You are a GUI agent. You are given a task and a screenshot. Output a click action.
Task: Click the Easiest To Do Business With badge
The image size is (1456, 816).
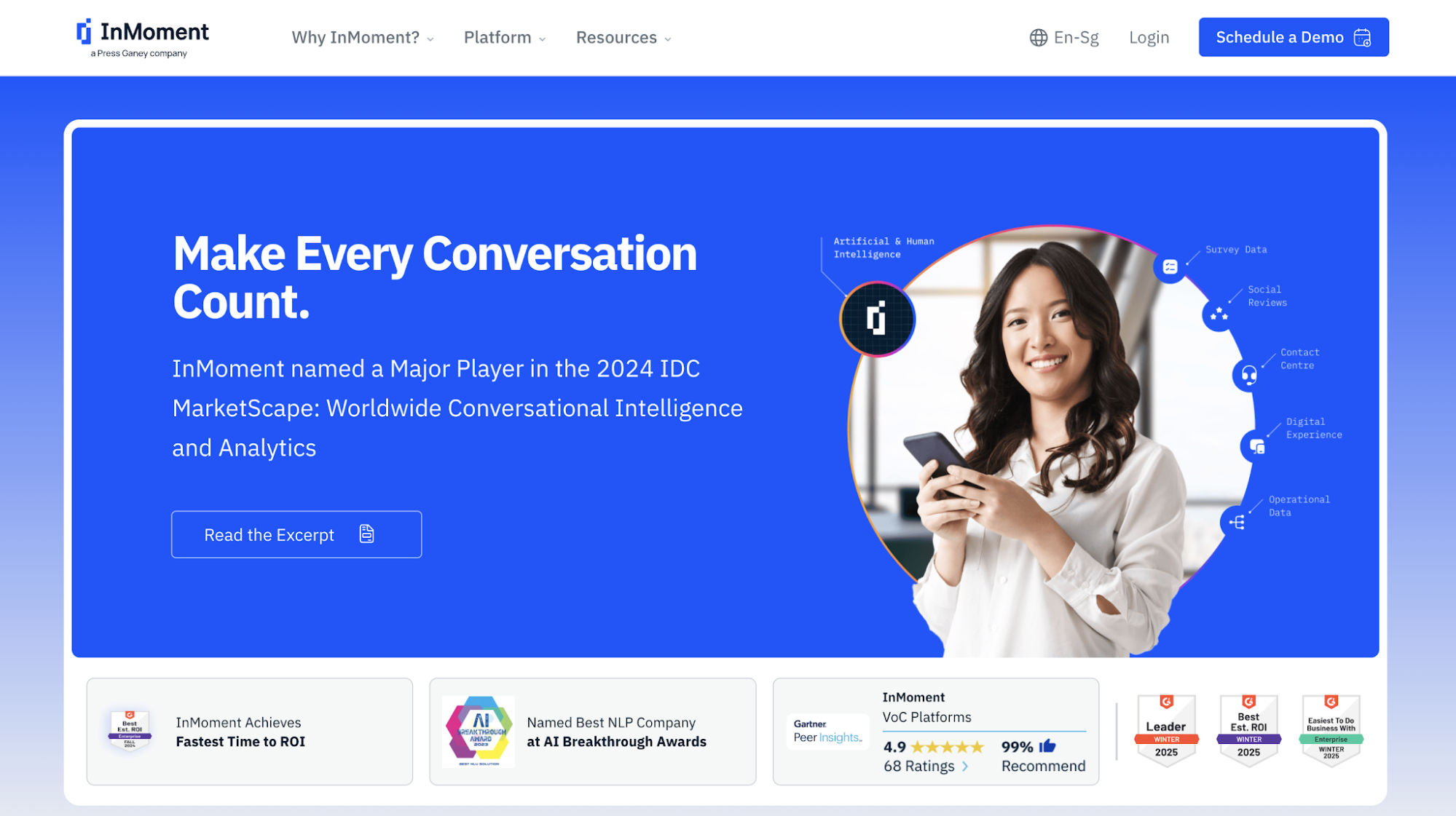tap(1331, 730)
